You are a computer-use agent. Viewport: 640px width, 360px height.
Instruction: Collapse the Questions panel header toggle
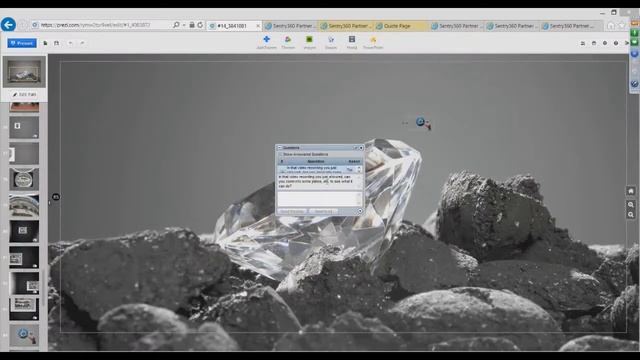click(x=280, y=148)
